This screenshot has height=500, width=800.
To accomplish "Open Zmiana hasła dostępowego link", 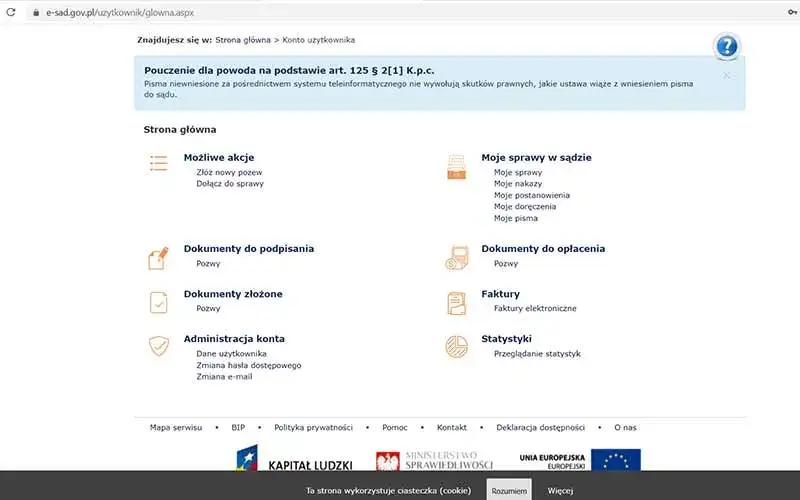I will (x=248, y=365).
